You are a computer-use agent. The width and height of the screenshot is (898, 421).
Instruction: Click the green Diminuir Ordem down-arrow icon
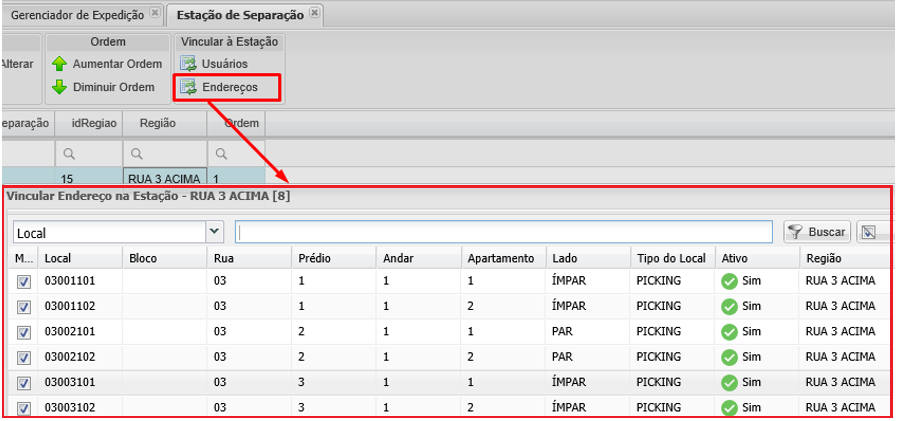point(60,87)
